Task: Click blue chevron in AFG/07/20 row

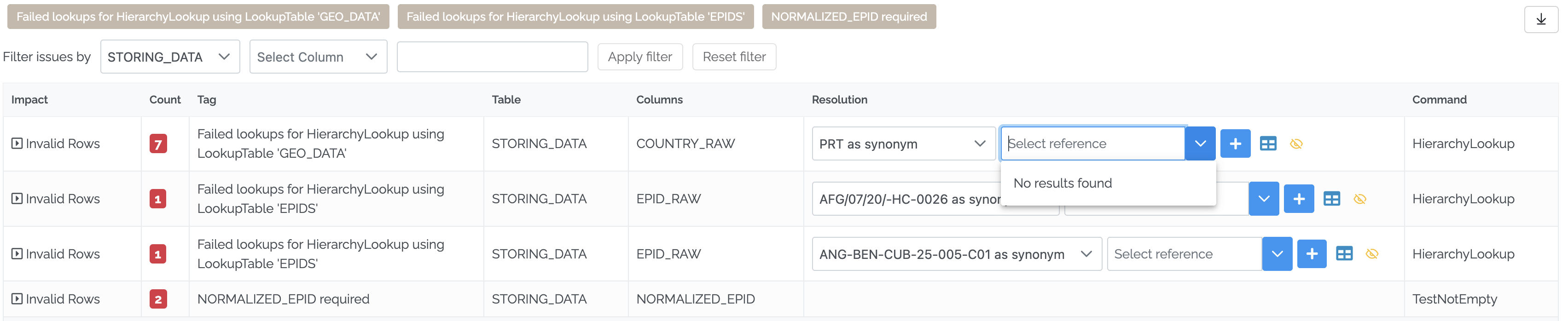Action: (x=1264, y=199)
